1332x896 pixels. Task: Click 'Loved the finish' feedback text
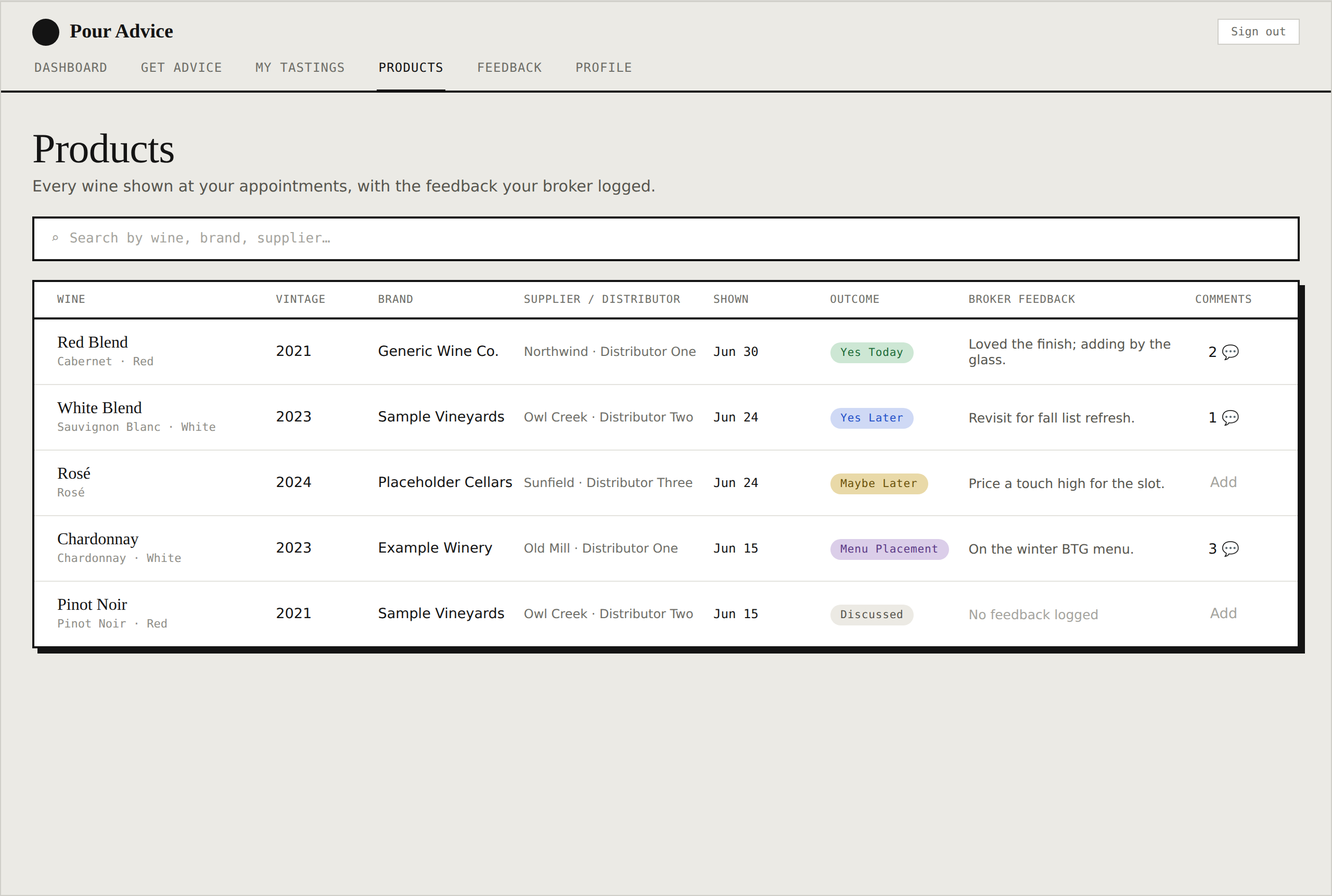[x=1069, y=352]
